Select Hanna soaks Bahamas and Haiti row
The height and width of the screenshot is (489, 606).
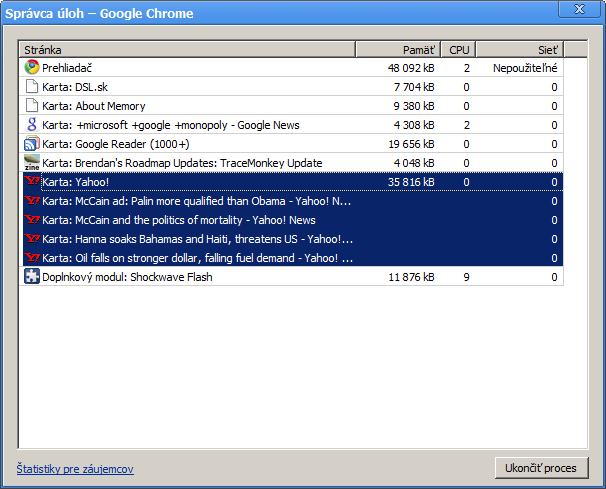[293, 239]
